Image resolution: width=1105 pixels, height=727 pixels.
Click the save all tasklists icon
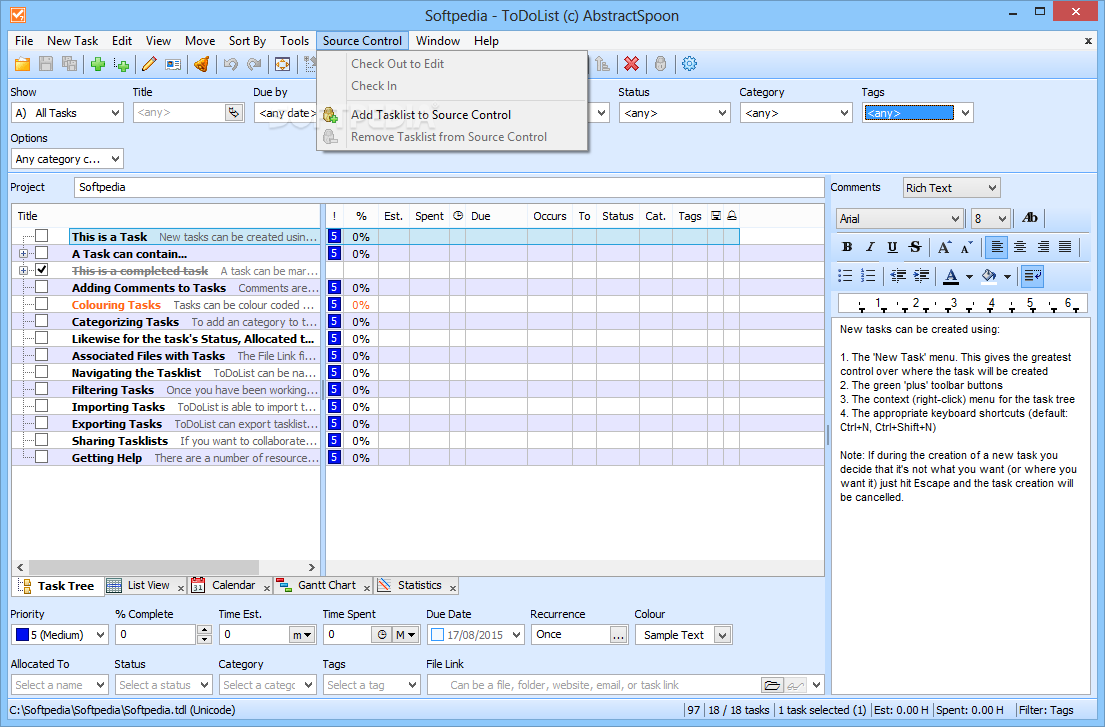coord(69,64)
